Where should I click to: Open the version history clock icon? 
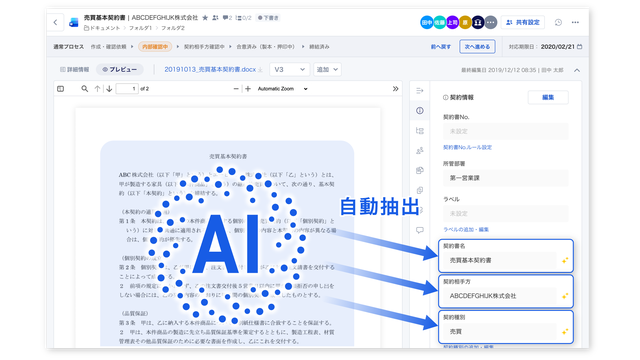pos(558,22)
